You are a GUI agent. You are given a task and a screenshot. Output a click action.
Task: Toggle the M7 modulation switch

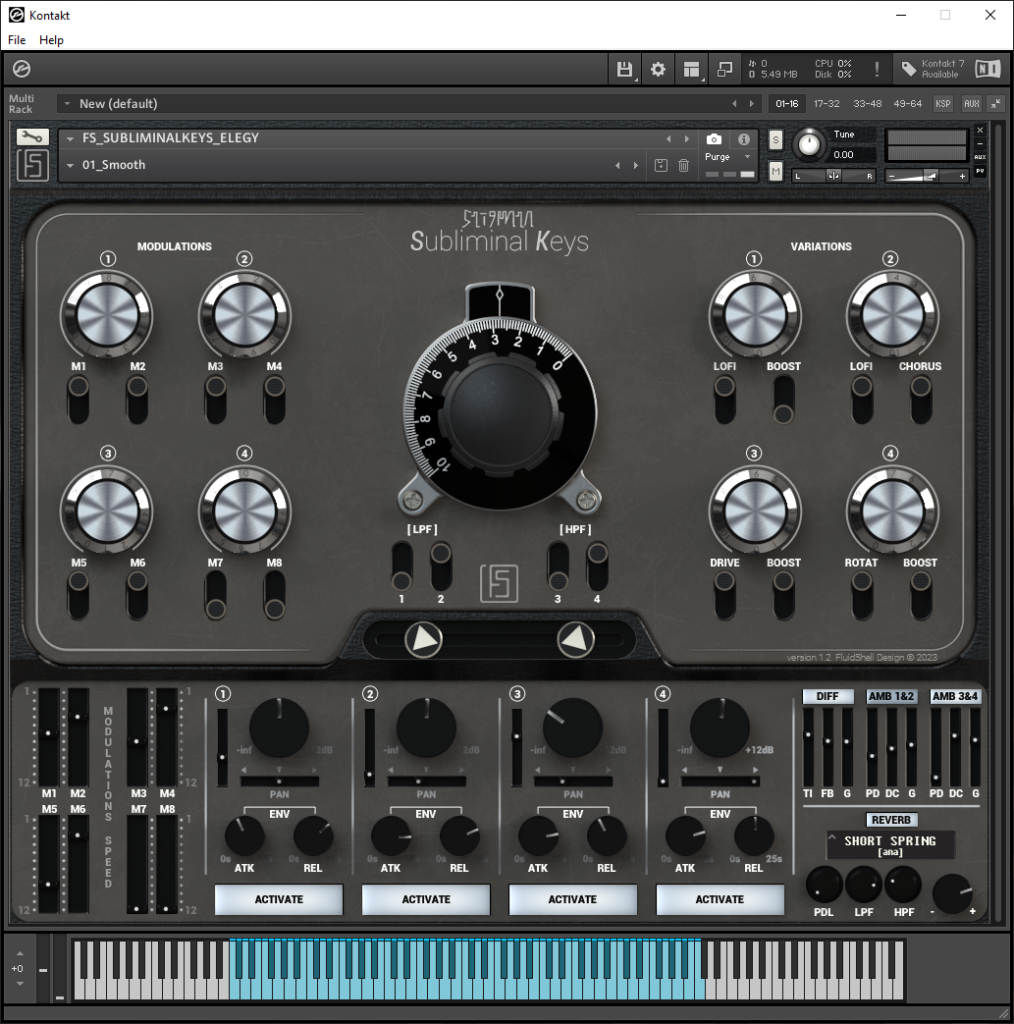click(215, 595)
